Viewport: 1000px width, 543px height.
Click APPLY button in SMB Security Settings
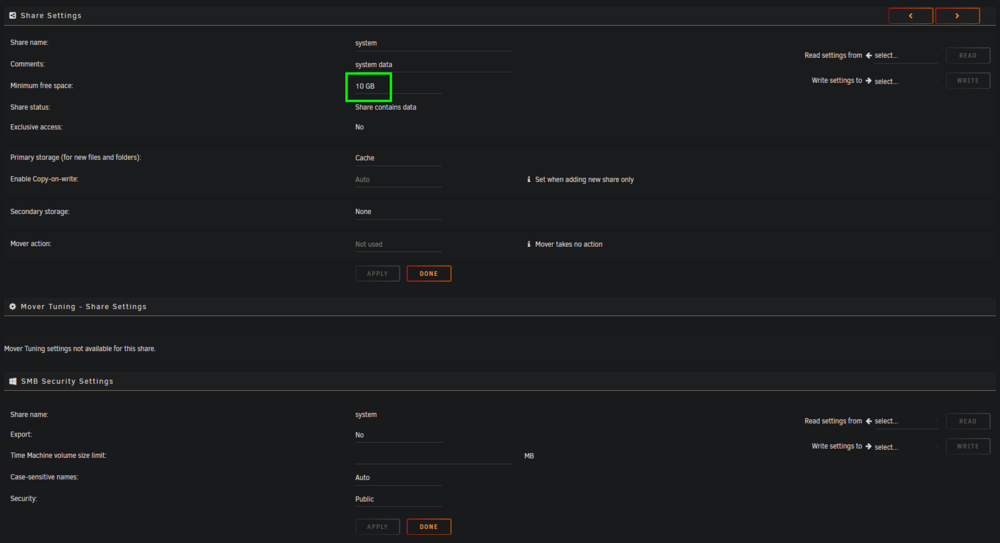click(x=378, y=527)
